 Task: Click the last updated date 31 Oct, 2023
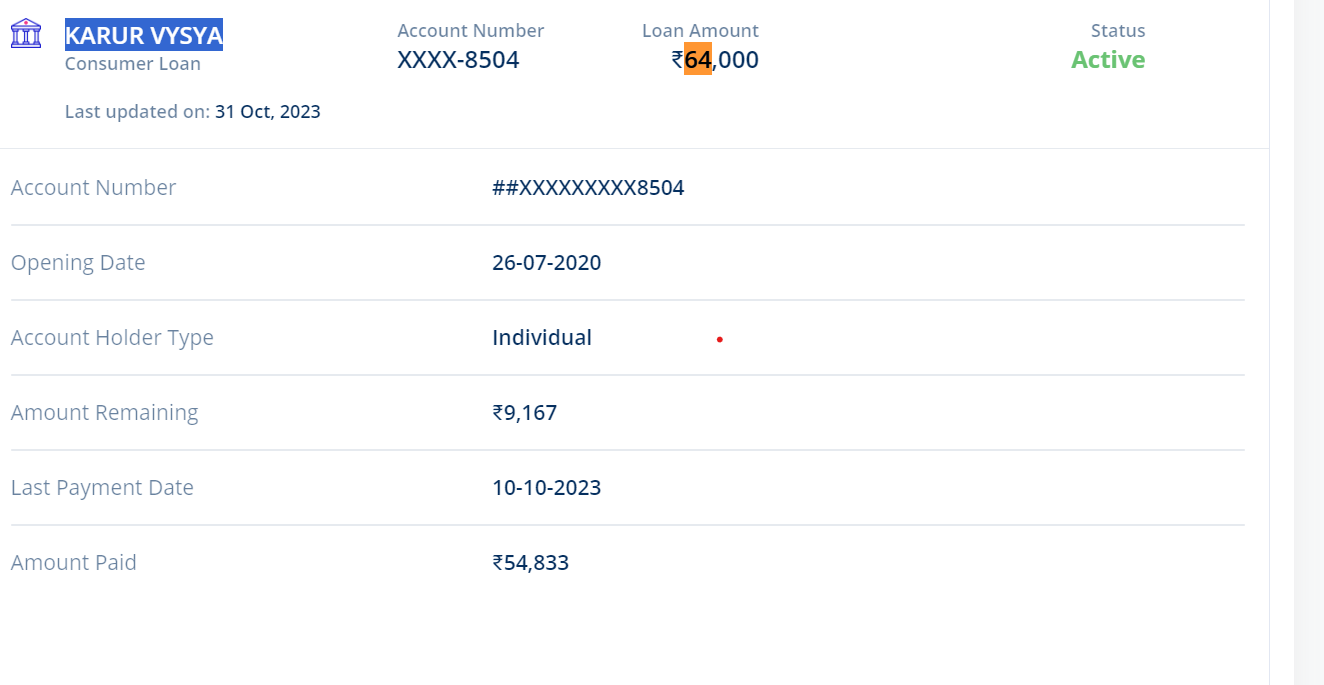(267, 112)
